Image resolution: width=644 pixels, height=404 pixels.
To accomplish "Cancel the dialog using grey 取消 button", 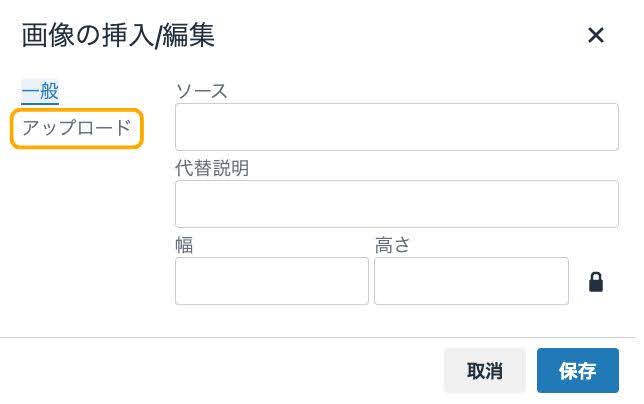I will pos(485,371).
